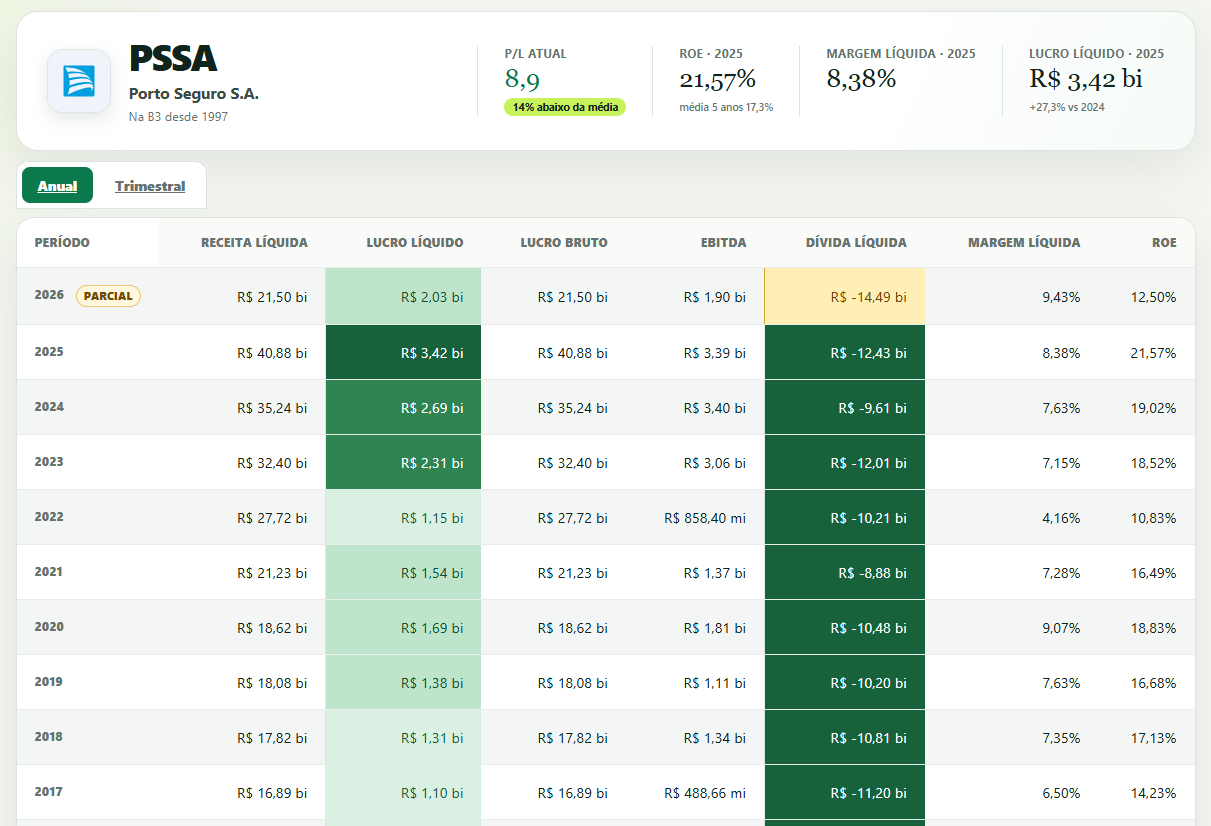Click dívida líquida cell R$ -12,01 bi
This screenshot has height=826, width=1211.
(845, 462)
